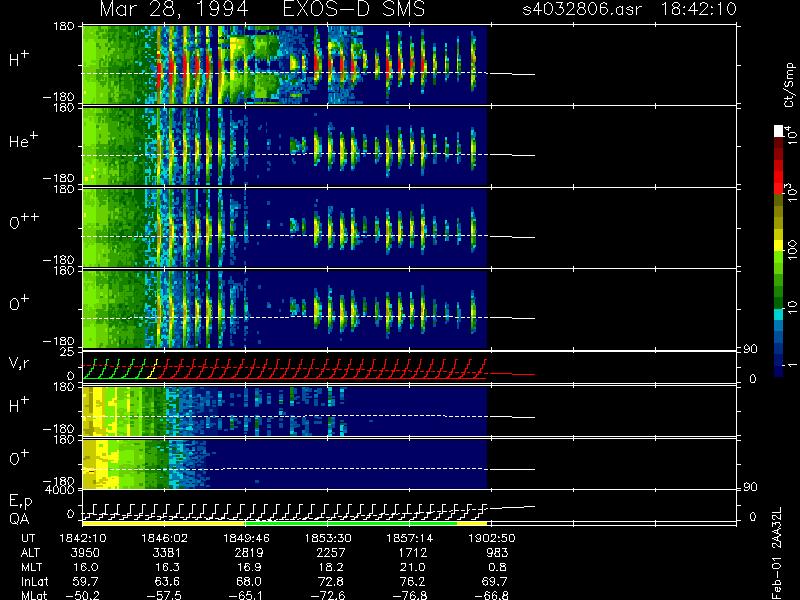Click InLat value '68.0'
The width and height of the screenshot is (800, 600).
[249, 581]
